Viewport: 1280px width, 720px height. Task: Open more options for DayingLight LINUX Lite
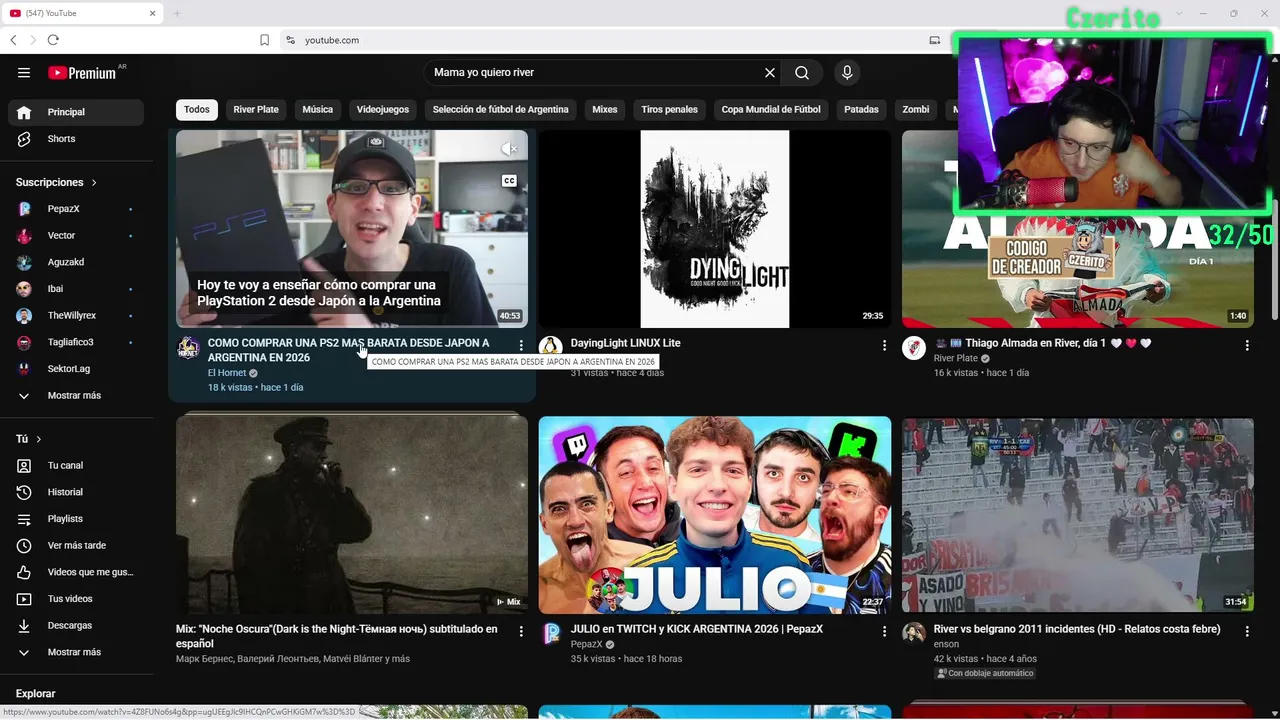pyautogui.click(x=884, y=345)
